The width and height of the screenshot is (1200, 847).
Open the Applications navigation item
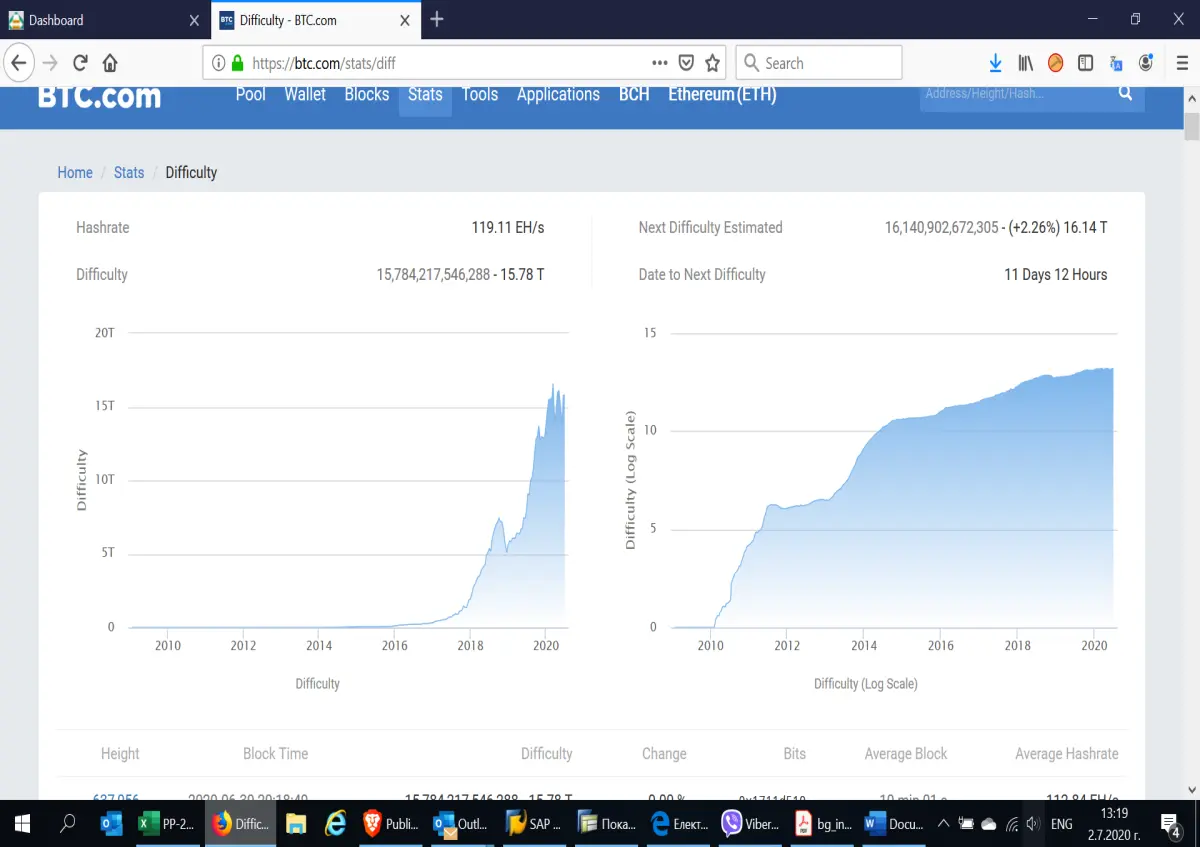(558, 94)
